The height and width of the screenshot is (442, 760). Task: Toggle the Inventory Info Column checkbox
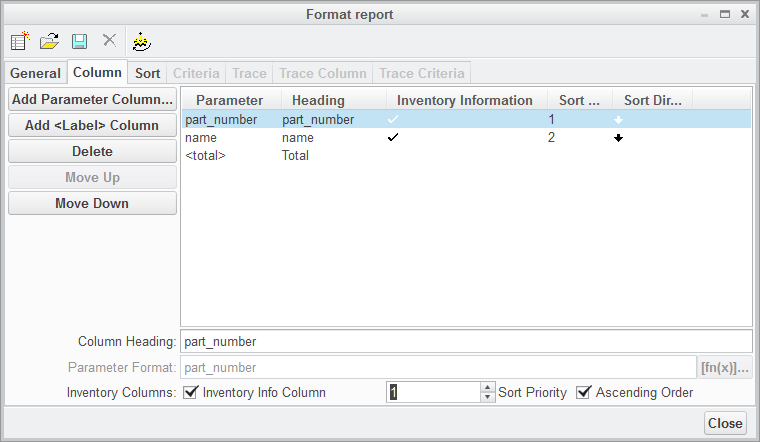click(190, 392)
